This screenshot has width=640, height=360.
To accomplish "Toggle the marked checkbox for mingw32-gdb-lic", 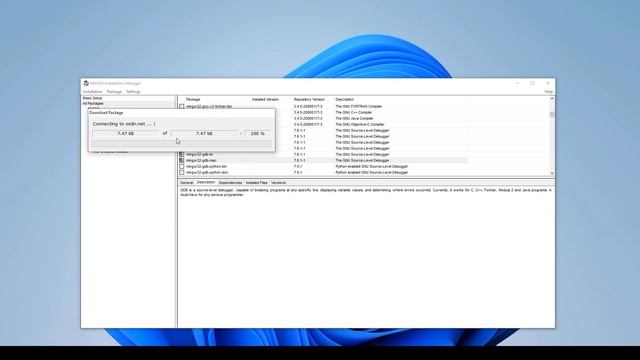I will [182, 155].
